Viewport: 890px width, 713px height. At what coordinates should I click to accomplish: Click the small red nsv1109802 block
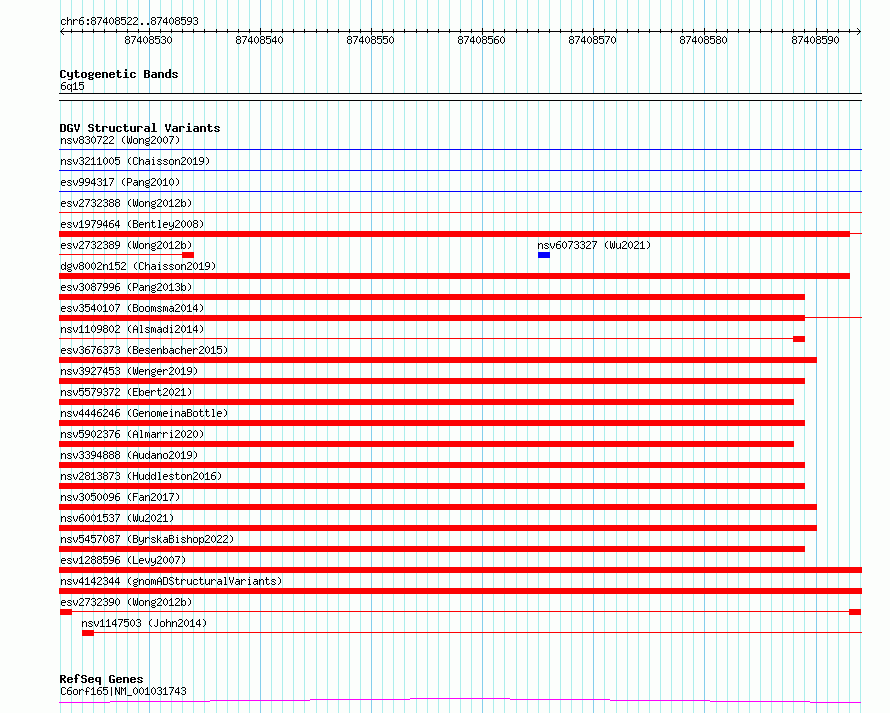point(799,339)
